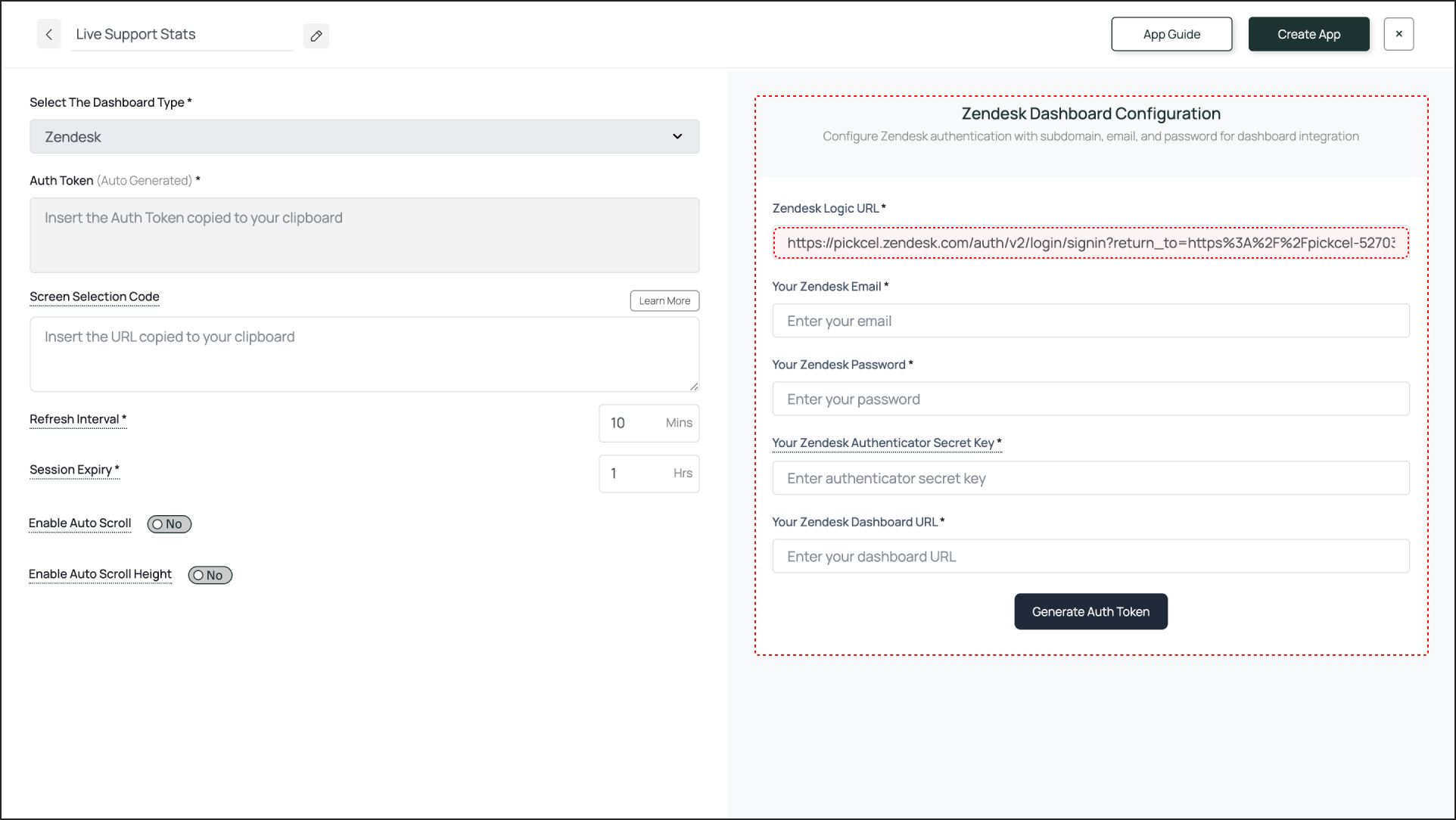1456x820 pixels.
Task: Click the textarea resize handle icon
Action: (693, 386)
